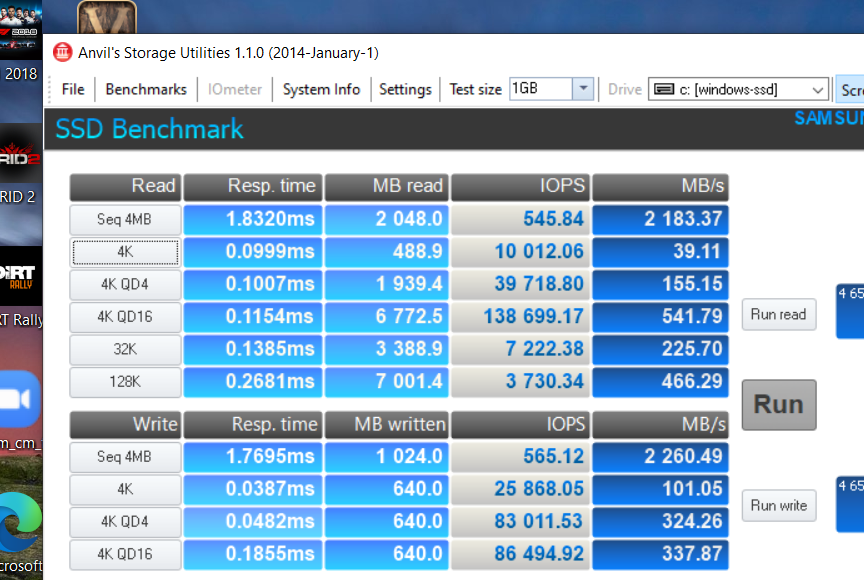
Task: Open the Benchmarks menu
Action: [146, 89]
